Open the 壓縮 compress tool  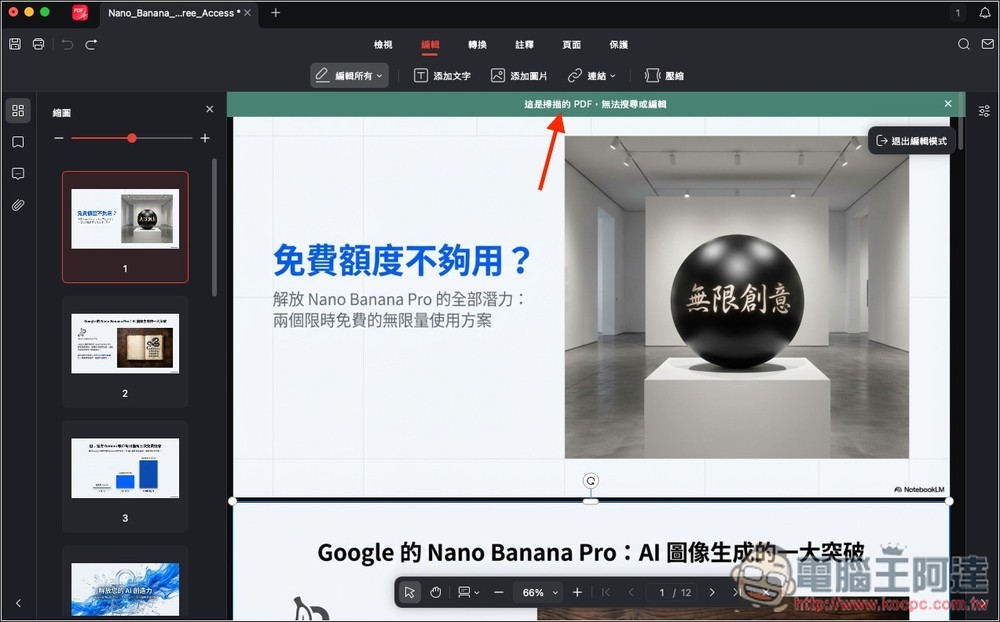pos(664,75)
